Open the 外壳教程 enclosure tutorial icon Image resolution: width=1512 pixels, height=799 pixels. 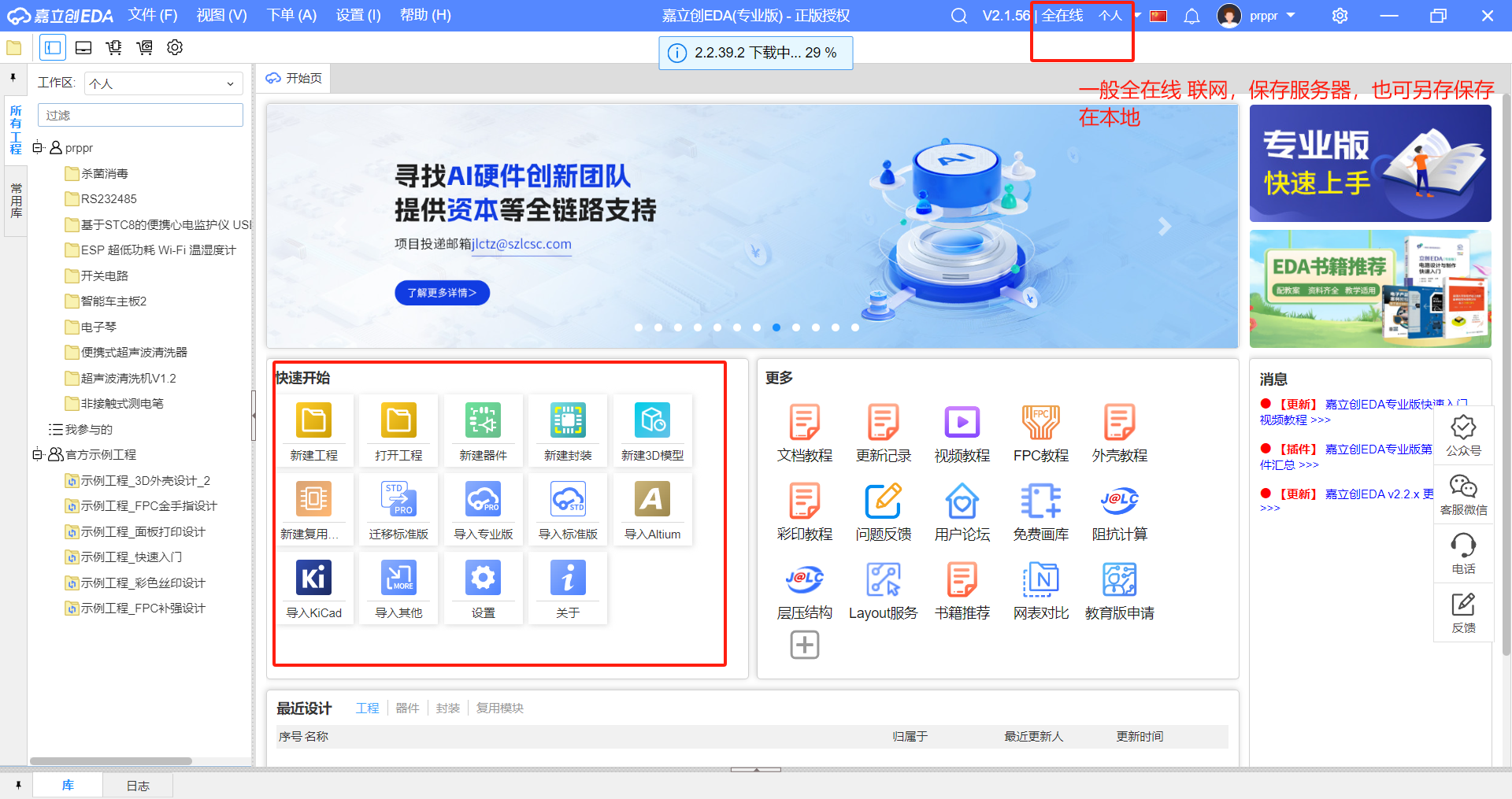point(1120,422)
